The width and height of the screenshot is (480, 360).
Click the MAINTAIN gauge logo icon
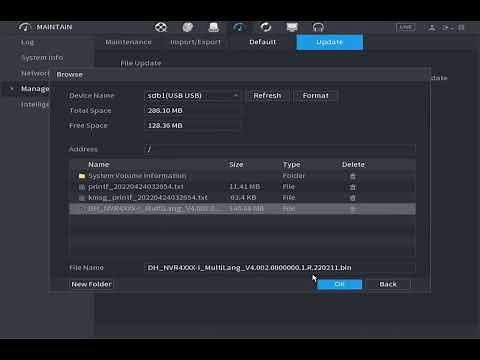tap(25, 27)
